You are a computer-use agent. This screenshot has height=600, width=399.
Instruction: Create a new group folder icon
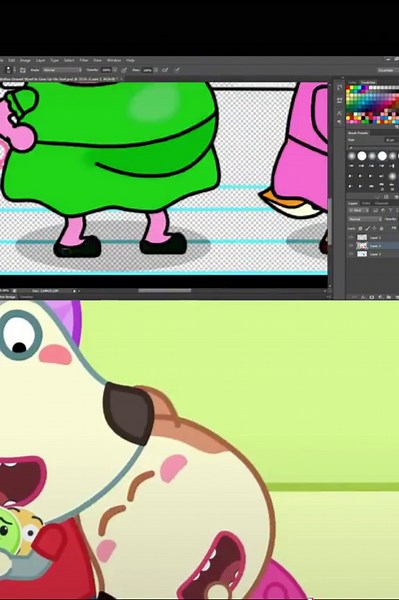389,297
